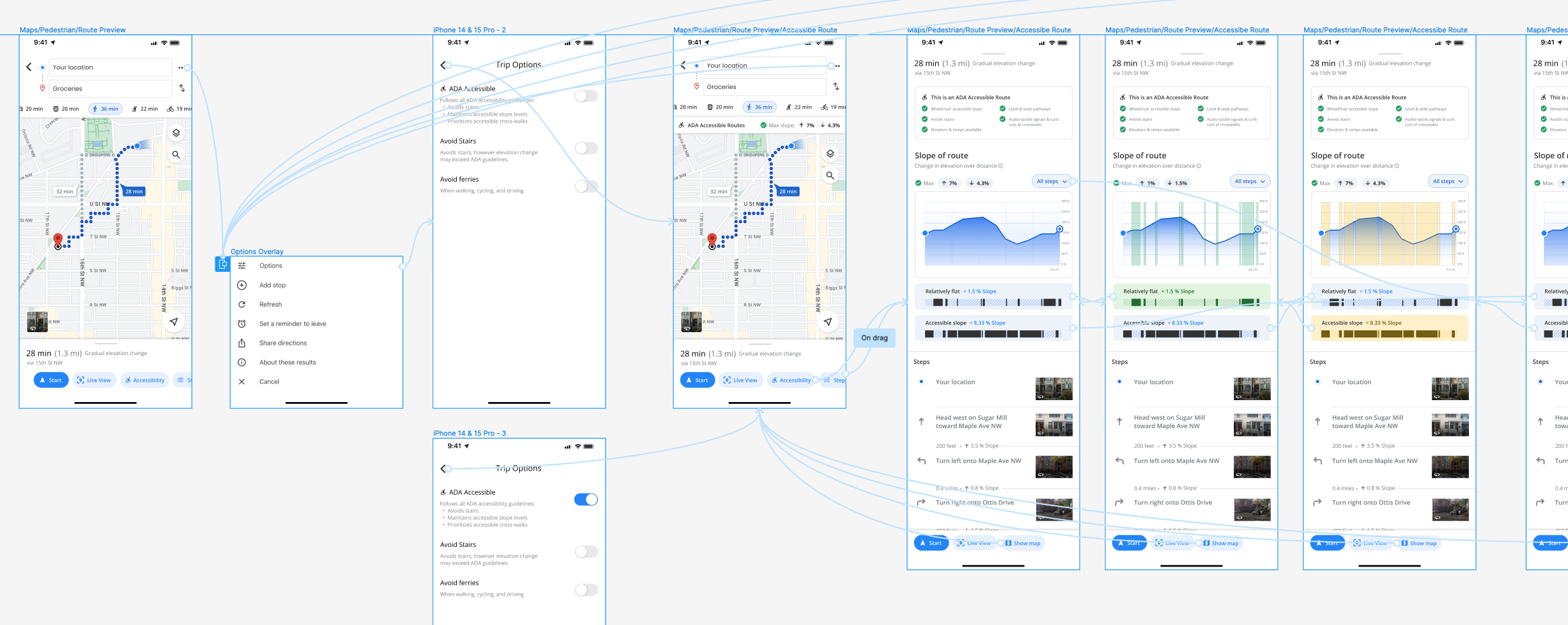Click Options sliders icon in Options Overlay
The width and height of the screenshot is (1568, 625).
(x=241, y=265)
